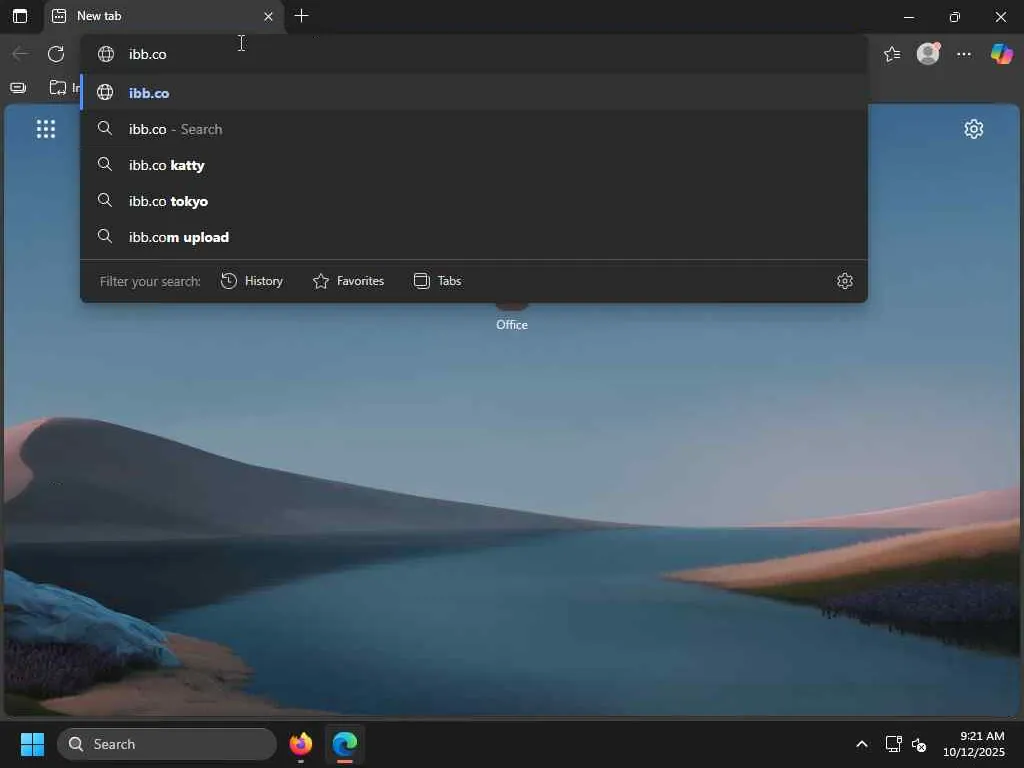The height and width of the screenshot is (768, 1024).
Task: Minimize the Edge window
Action: click(909, 17)
